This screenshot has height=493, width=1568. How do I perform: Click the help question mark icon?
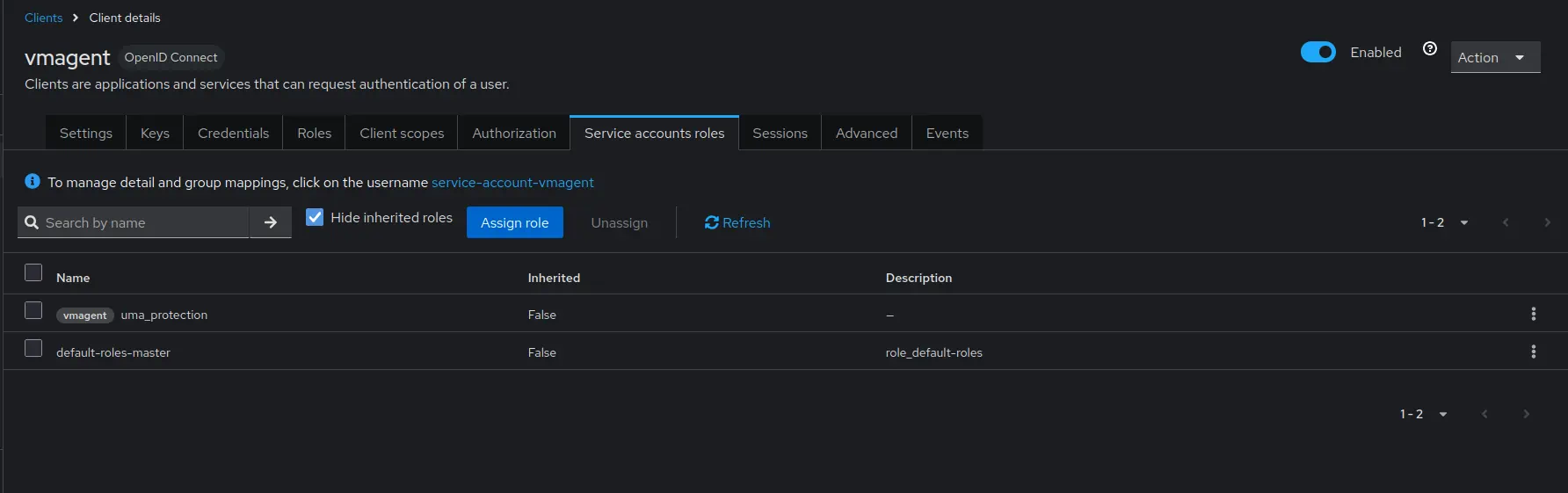click(1430, 49)
